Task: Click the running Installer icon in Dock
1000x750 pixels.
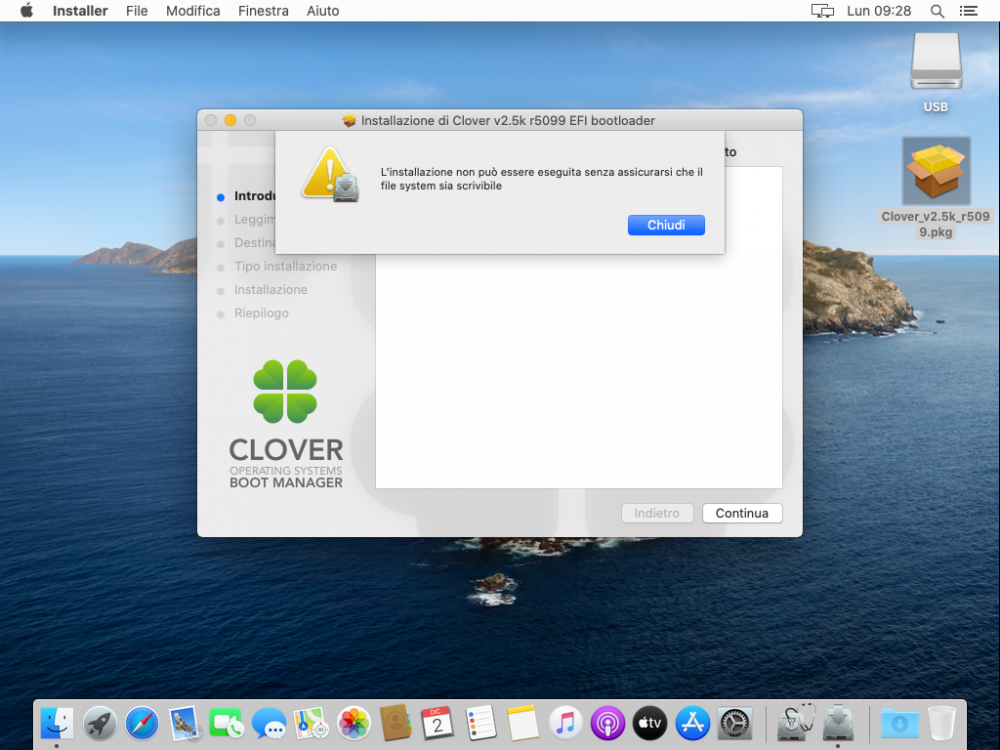Action: [x=838, y=723]
